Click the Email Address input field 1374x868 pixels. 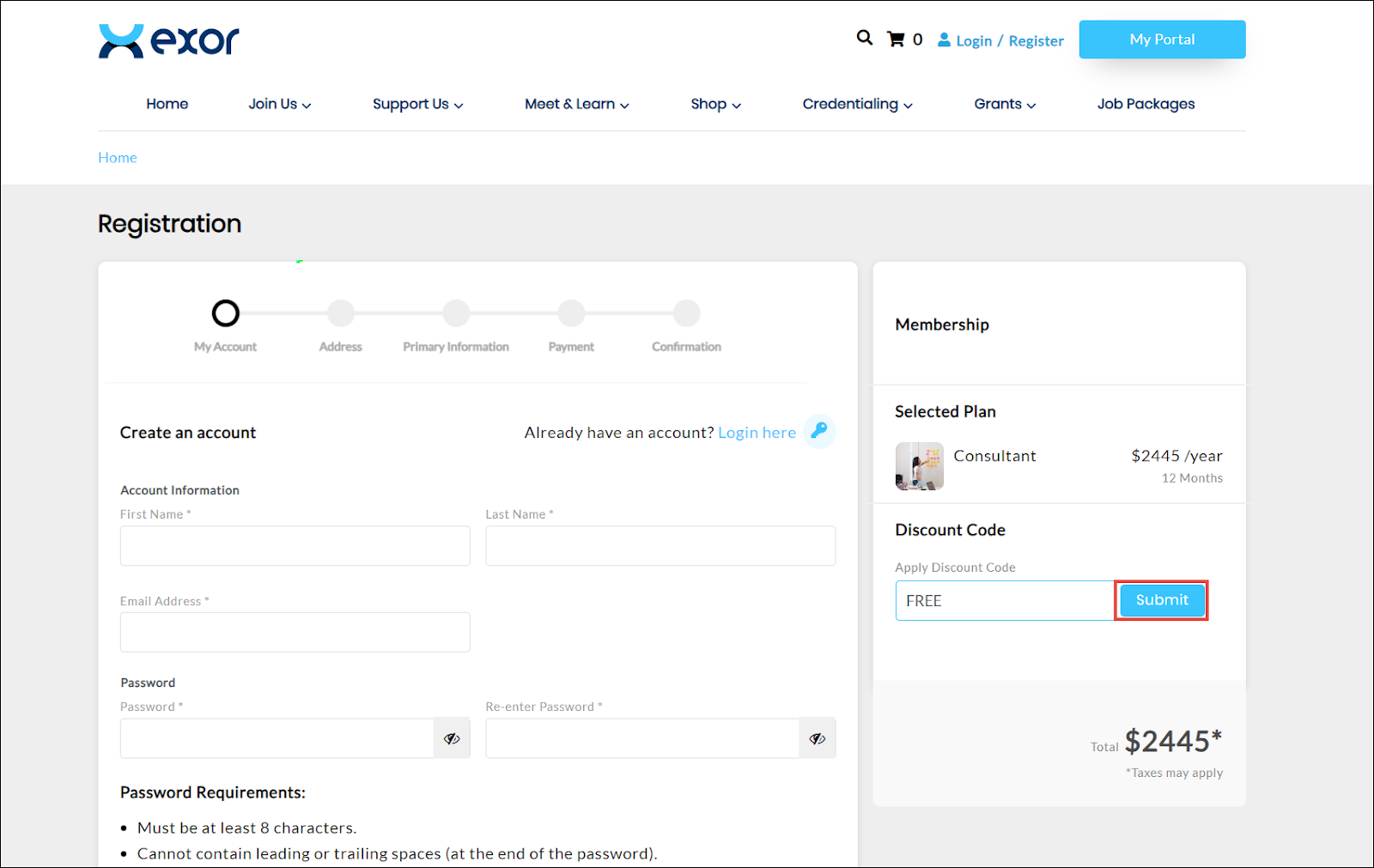point(295,632)
